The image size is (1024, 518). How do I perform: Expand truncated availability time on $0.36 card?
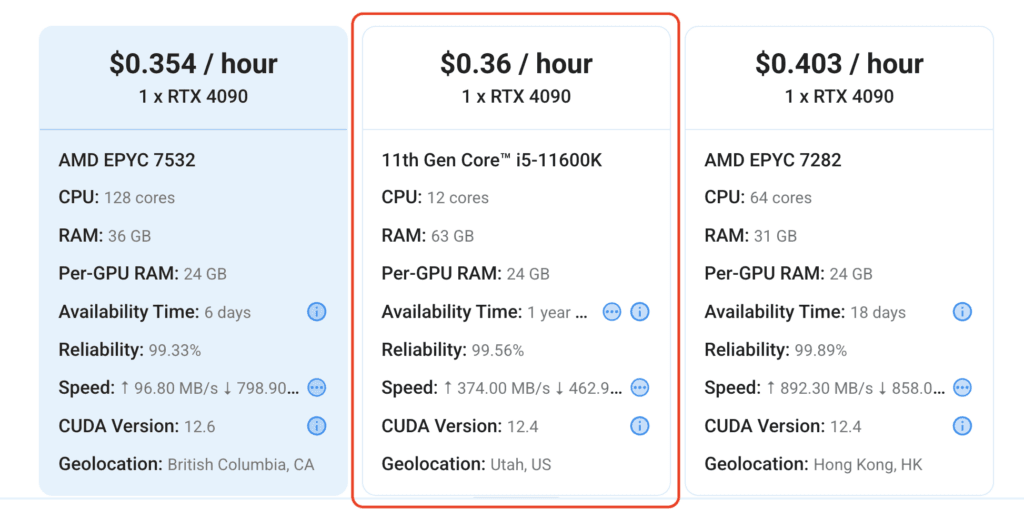coord(612,312)
